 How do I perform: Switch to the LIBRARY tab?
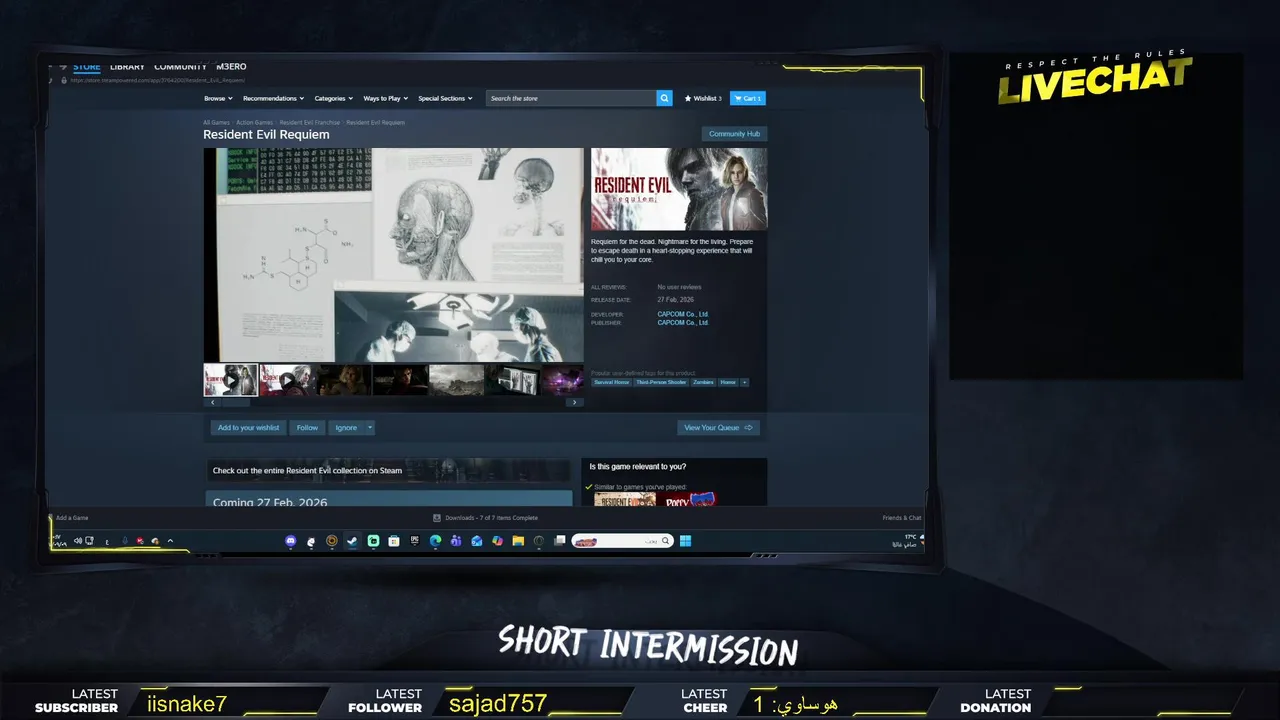click(127, 67)
